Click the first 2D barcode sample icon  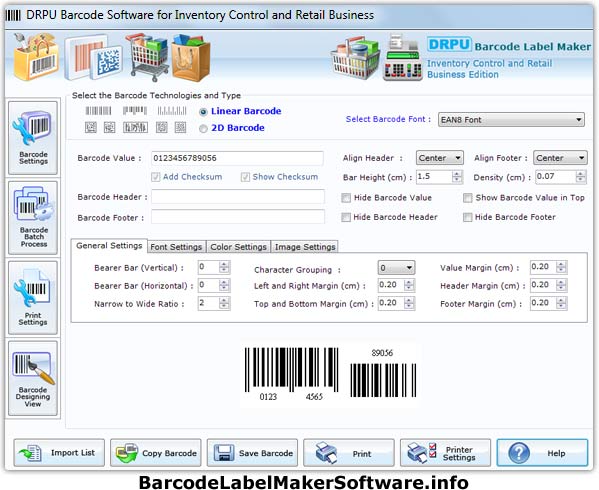[x=91, y=127]
